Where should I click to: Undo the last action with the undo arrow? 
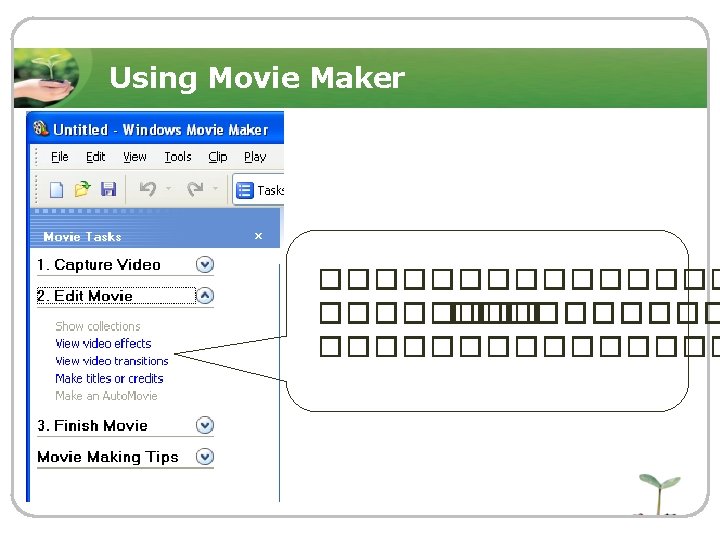(x=148, y=189)
